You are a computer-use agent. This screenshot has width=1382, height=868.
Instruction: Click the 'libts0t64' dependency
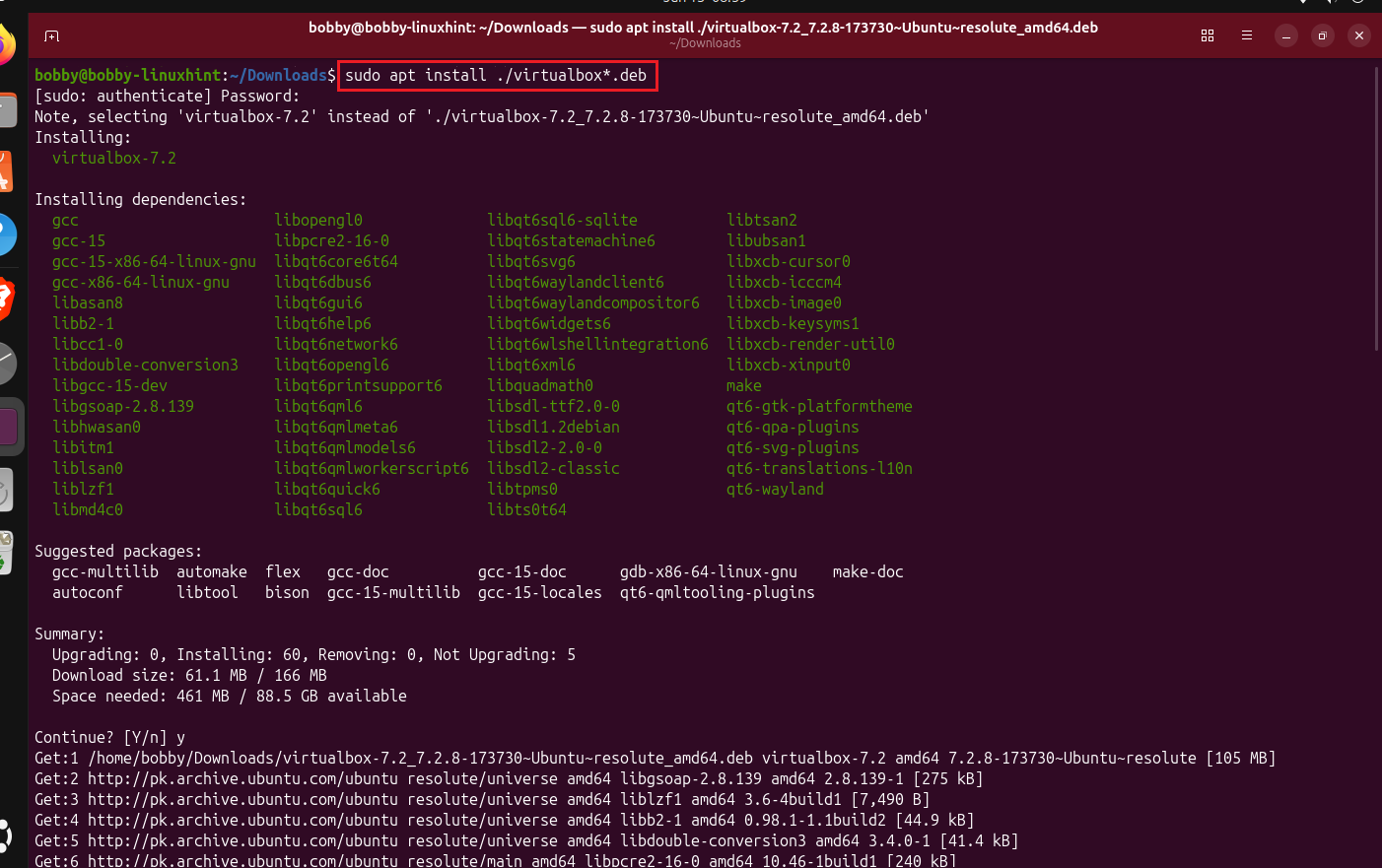[526, 509]
